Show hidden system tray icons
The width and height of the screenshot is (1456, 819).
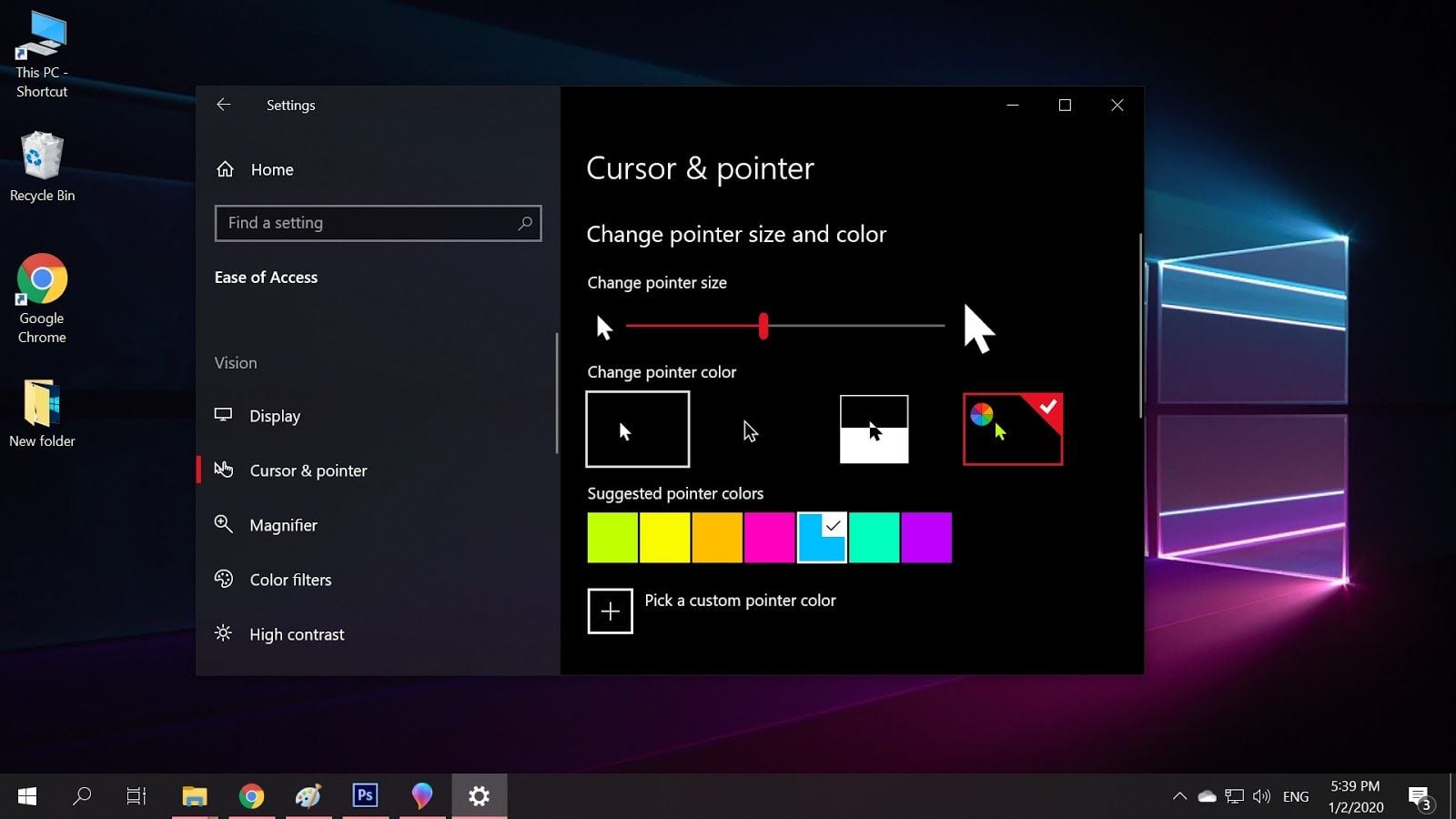[x=1179, y=796]
